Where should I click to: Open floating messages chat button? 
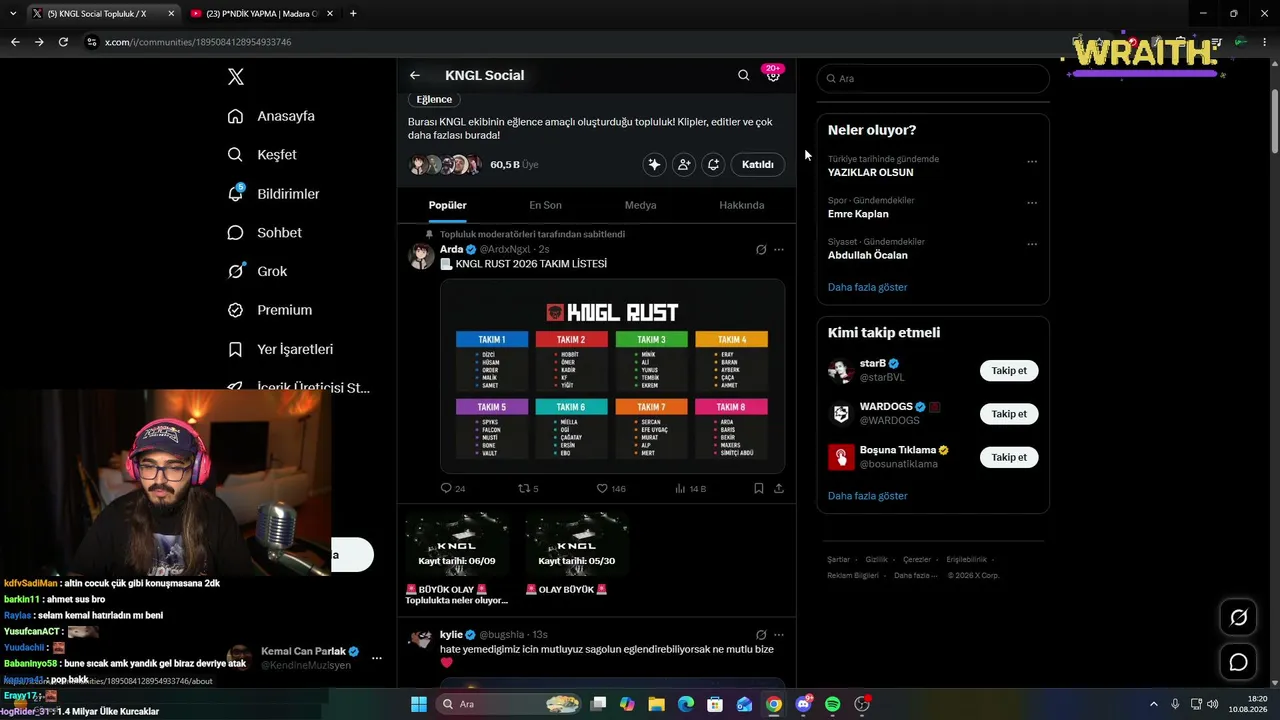point(1238,662)
